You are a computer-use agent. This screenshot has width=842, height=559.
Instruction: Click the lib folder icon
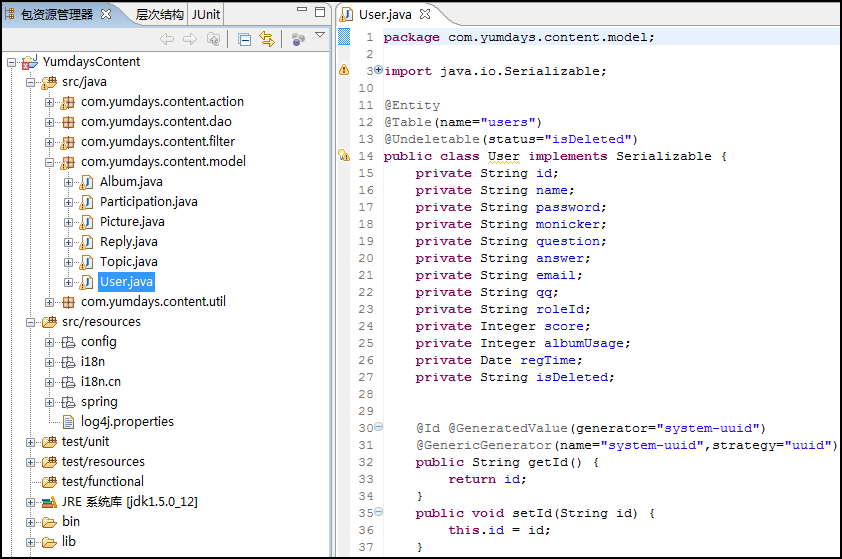tap(49, 542)
